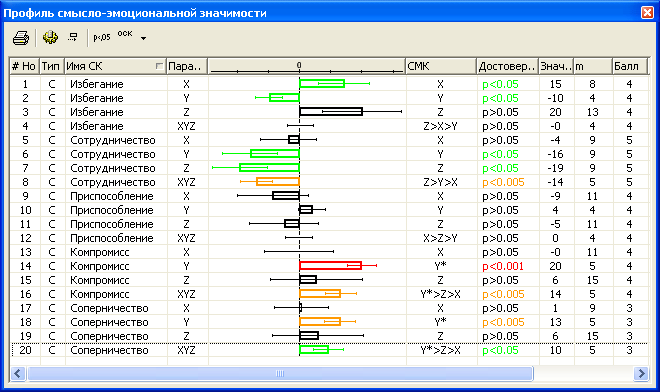Viewport: 660px width, 392px height.
Task: Select 'Сотрудничество' in row 5
Action: click(x=113, y=140)
